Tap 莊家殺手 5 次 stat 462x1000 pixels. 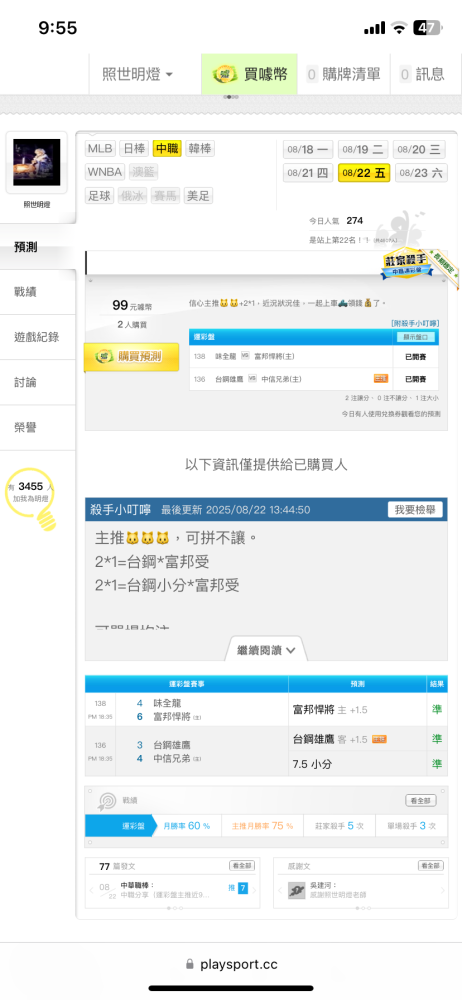click(x=339, y=825)
